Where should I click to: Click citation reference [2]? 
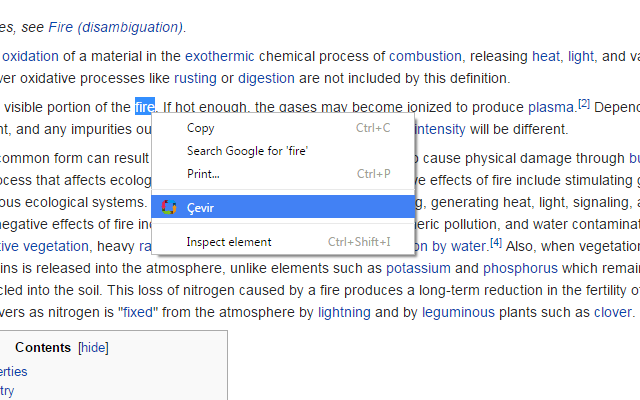coord(584,103)
